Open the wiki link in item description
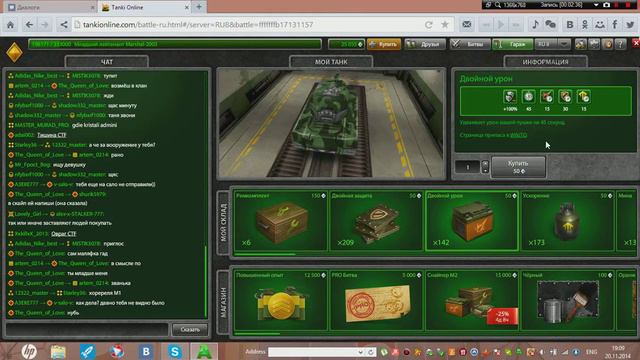This screenshot has width=640, height=360. 518,135
